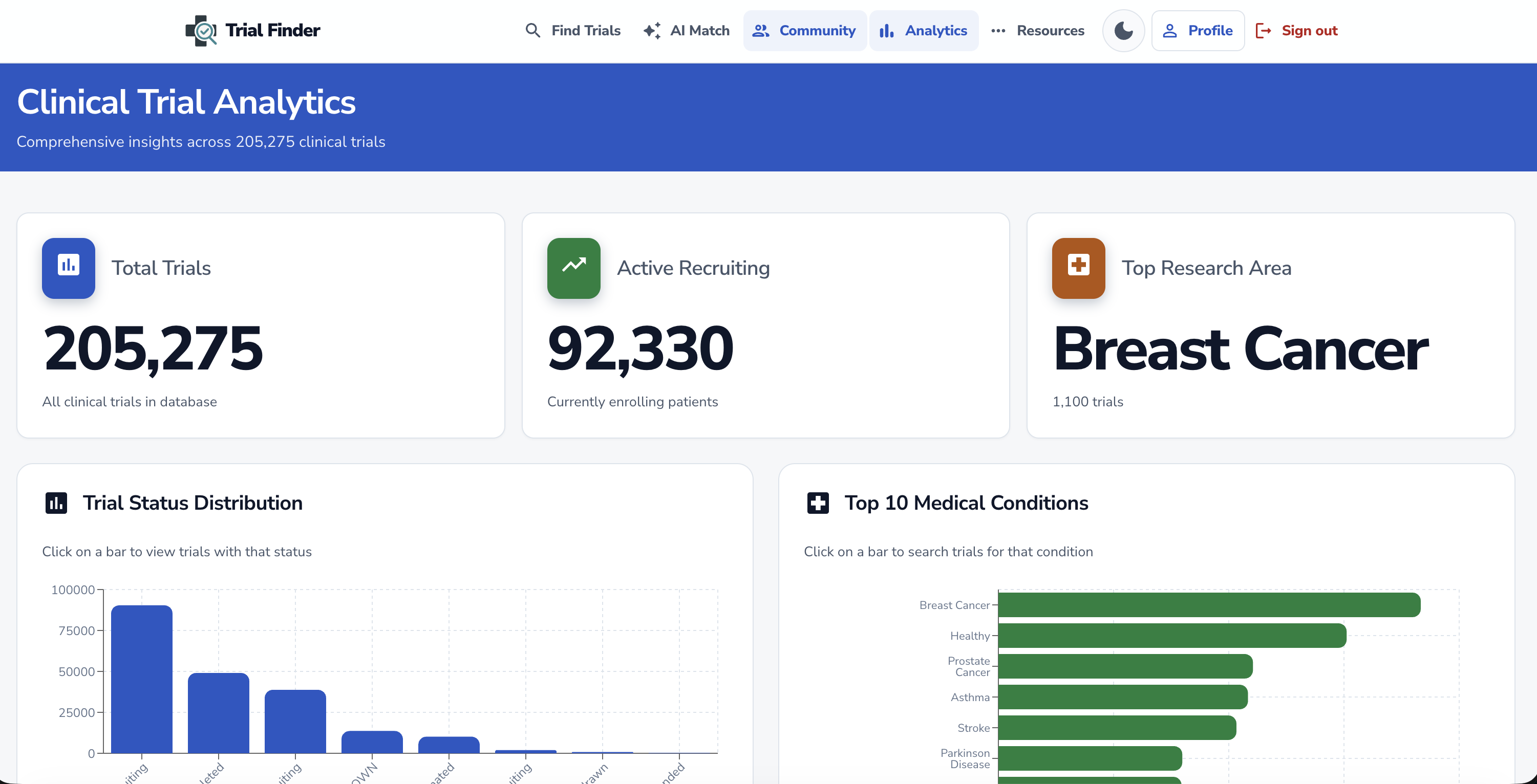Click the Healthy bar in conditions chart
The image size is (1537, 784).
point(1172,636)
